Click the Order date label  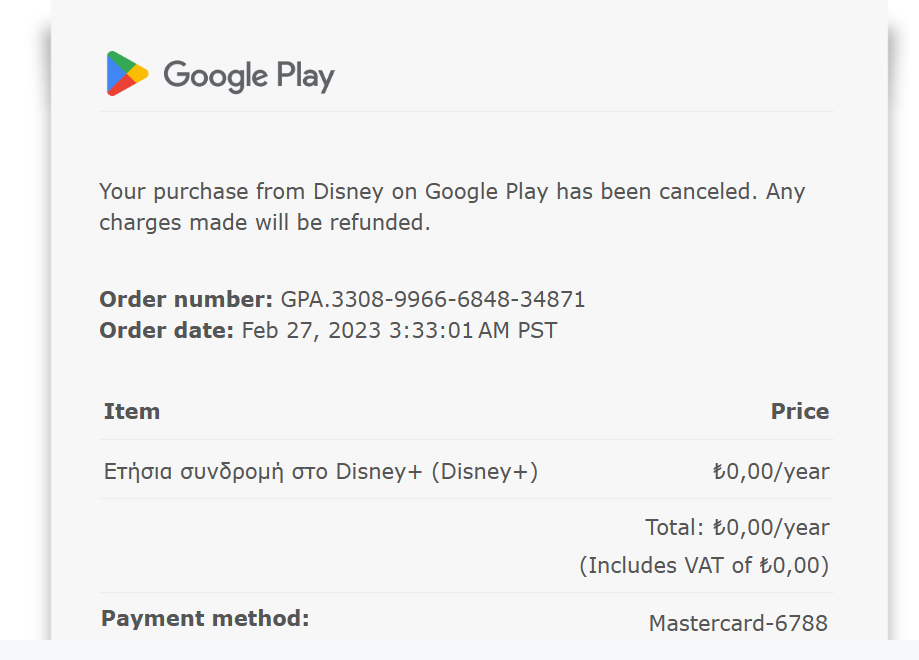[167, 330]
